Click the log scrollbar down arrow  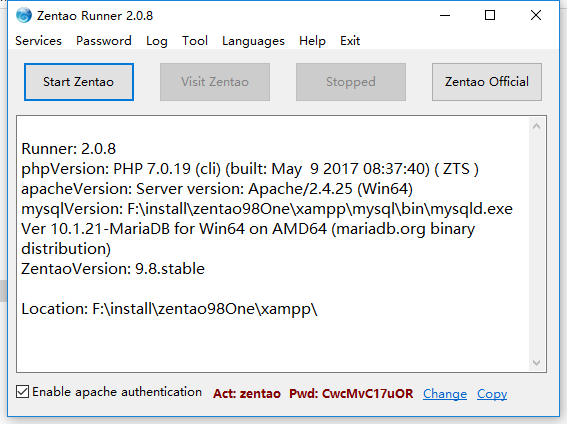pyautogui.click(x=536, y=363)
